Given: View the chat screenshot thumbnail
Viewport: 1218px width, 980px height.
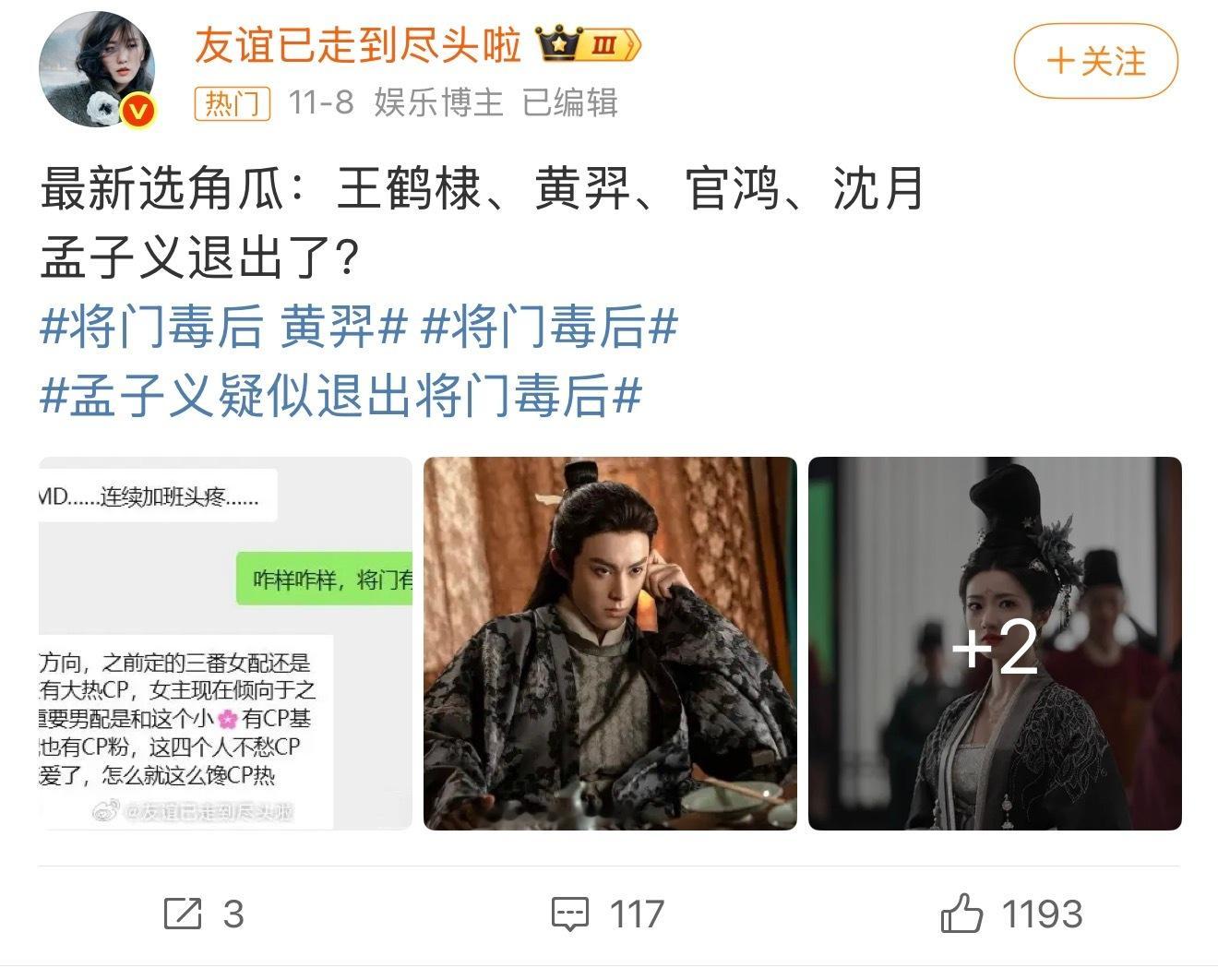Looking at the screenshot, I should pyautogui.click(x=225, y=643).
